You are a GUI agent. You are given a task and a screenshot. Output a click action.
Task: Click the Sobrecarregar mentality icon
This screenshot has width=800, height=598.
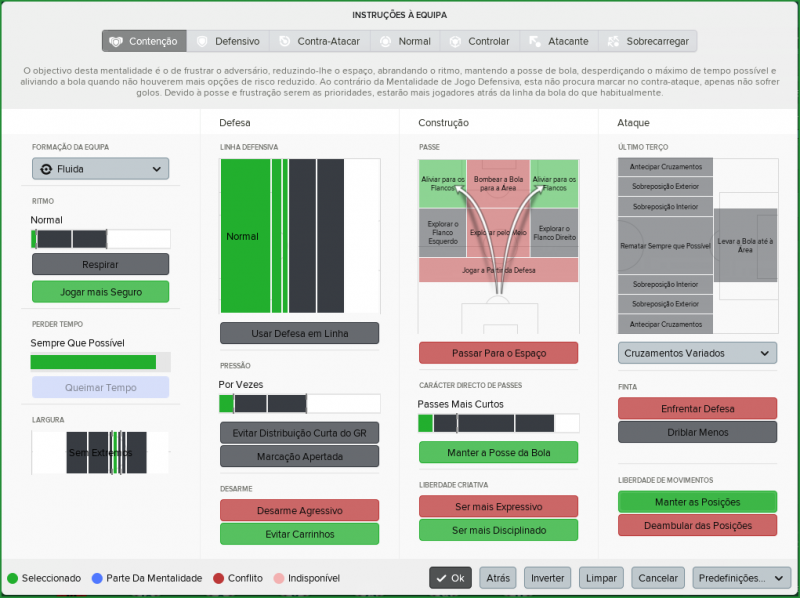click(612, 41)
